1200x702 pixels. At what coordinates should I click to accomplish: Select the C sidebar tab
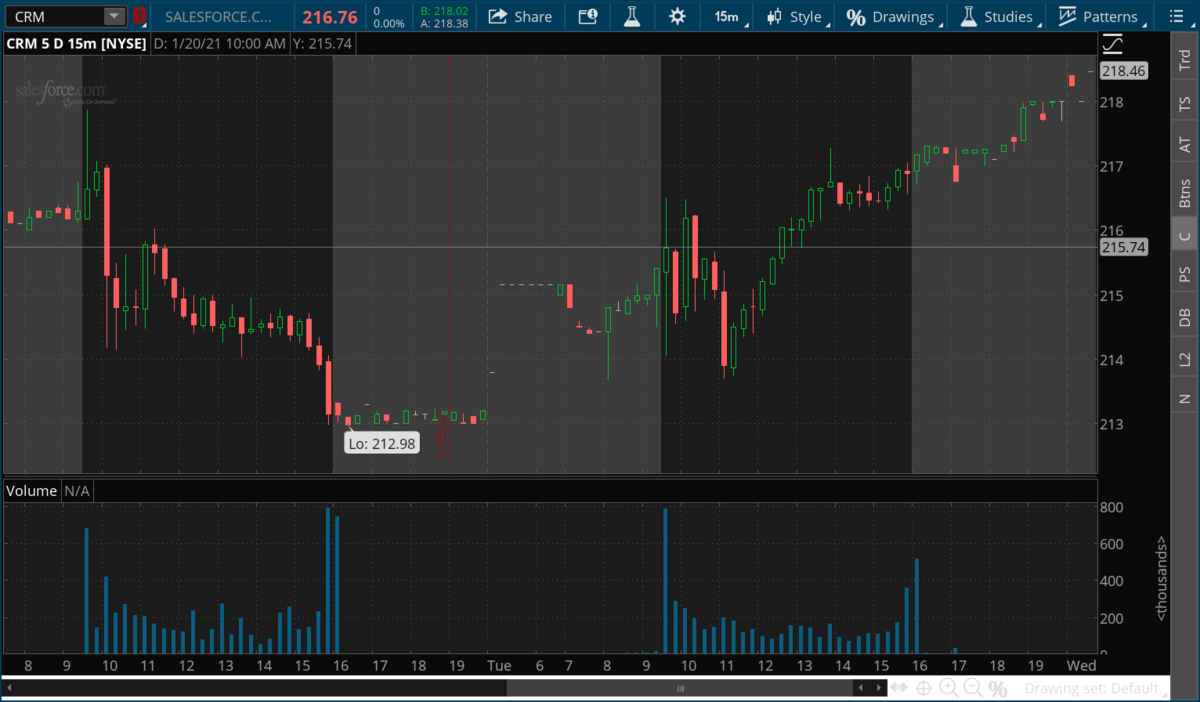pyautogui.click(x=1185, y=236)
